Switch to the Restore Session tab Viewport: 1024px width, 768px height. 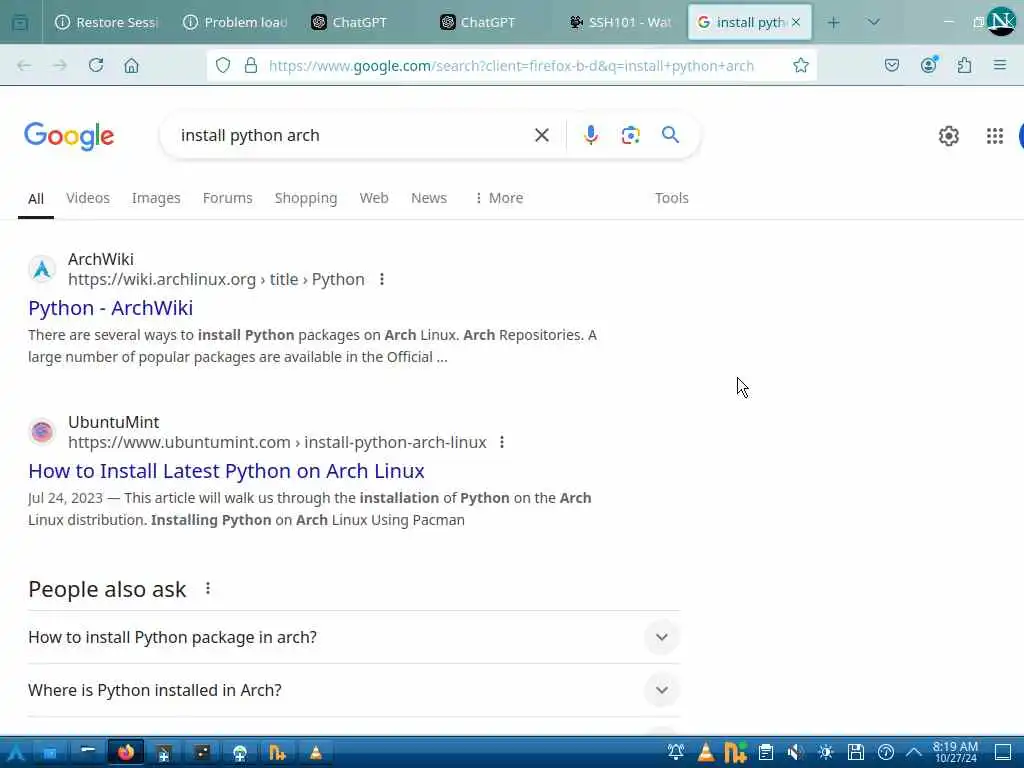pos(107,22)
